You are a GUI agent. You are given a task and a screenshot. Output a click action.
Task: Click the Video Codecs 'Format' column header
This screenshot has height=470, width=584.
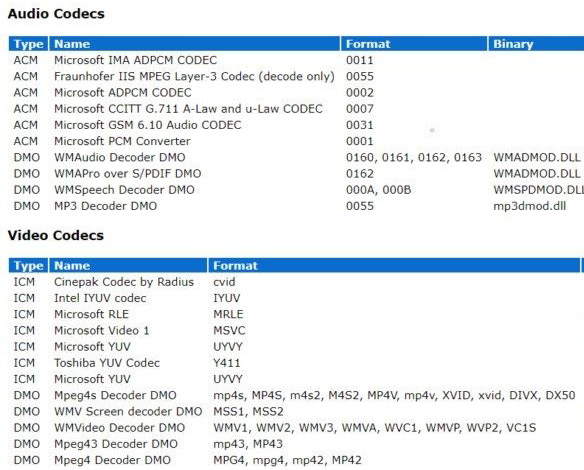[x=394, y=266]
